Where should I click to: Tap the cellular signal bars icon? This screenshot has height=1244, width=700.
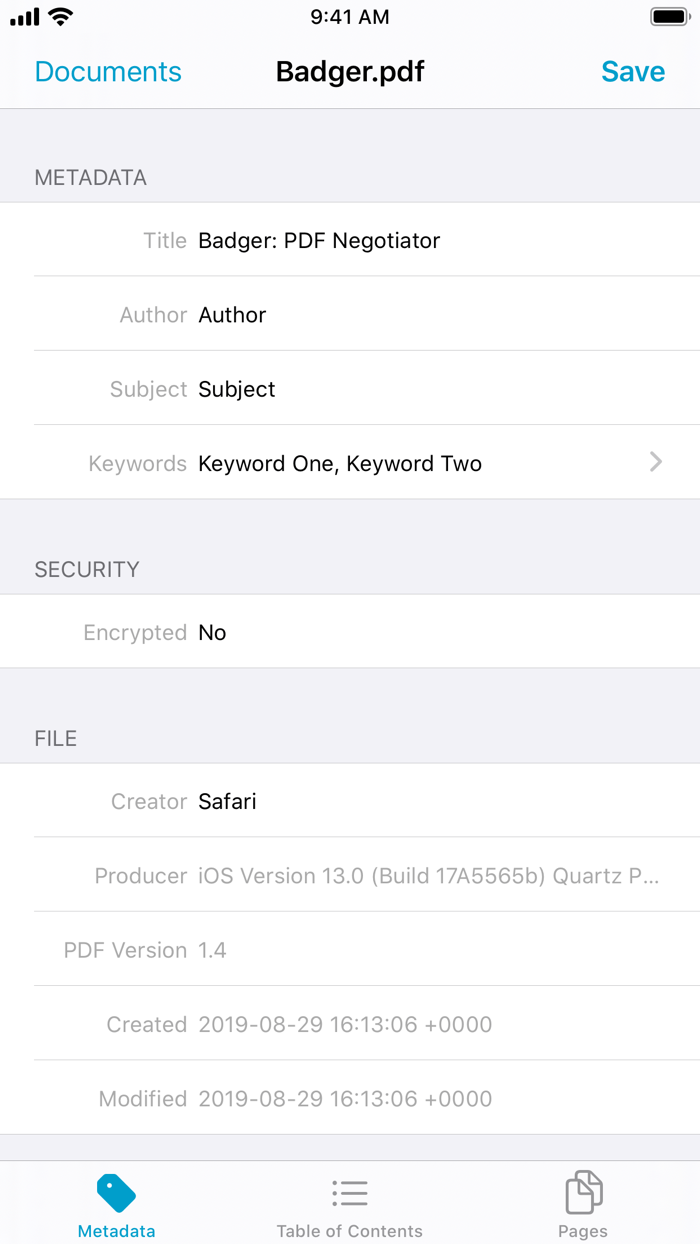(x=25, y=17)
